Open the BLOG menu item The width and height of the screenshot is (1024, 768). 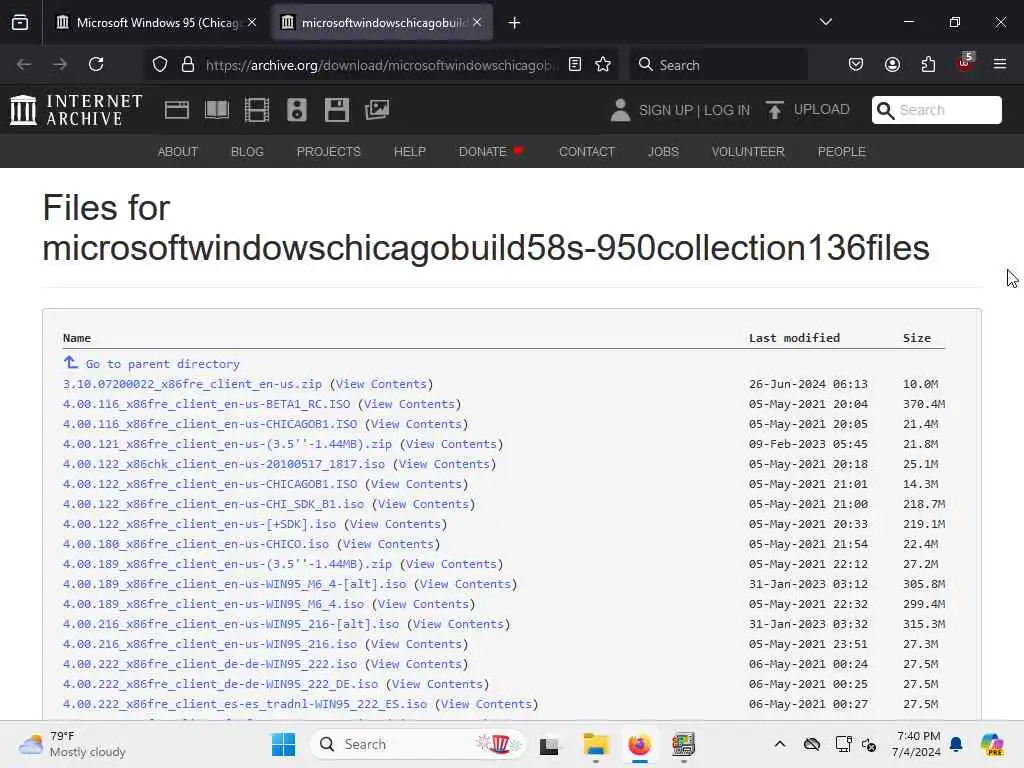point(247,152)
